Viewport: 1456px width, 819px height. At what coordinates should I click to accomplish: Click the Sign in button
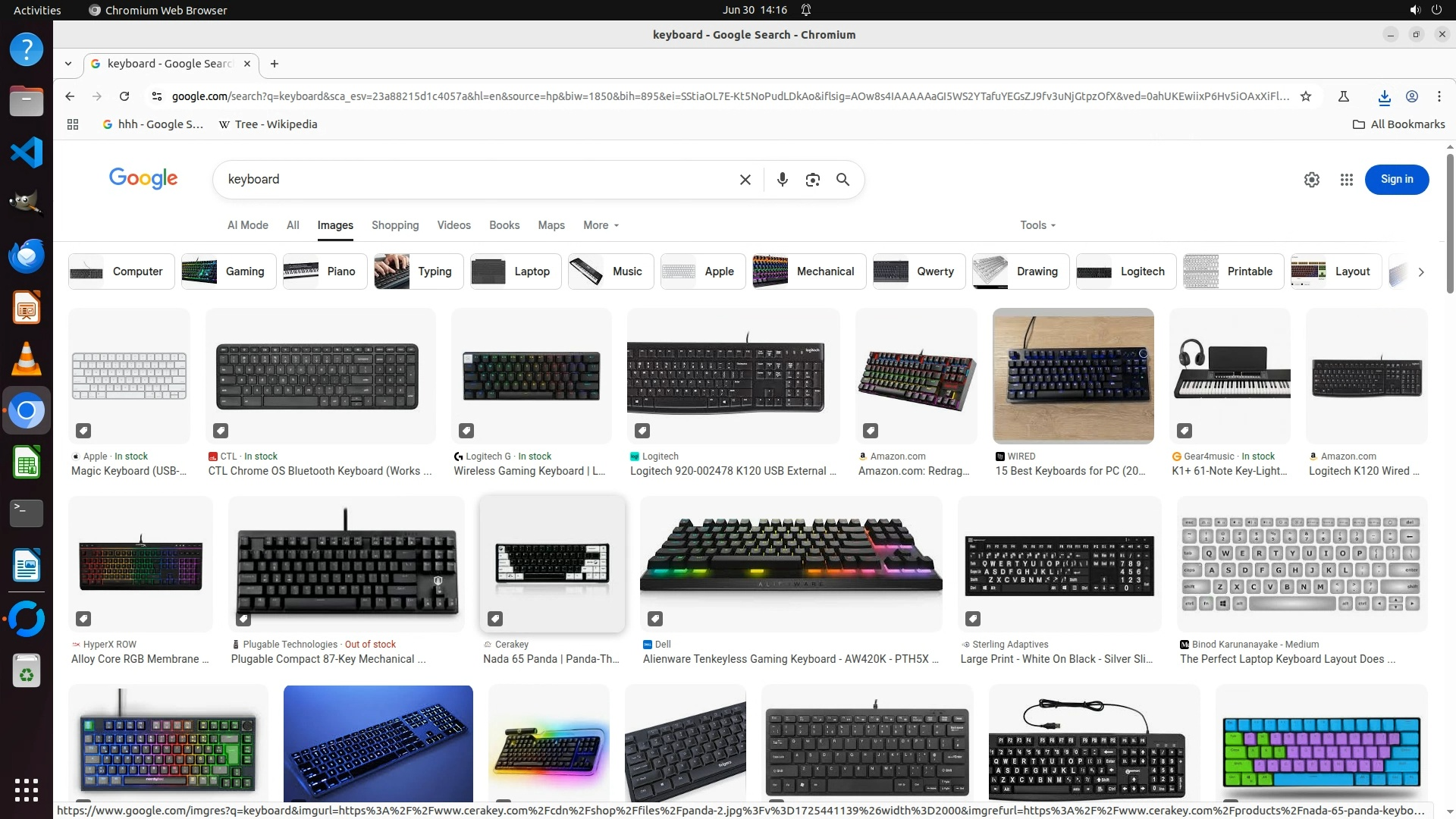click(1397, 180)
